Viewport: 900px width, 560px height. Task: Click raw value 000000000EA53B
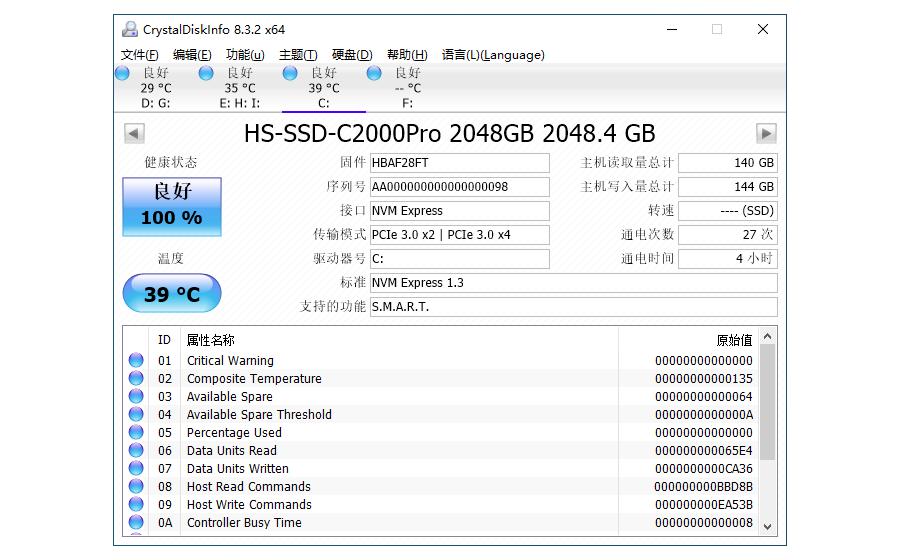(704, 505)
